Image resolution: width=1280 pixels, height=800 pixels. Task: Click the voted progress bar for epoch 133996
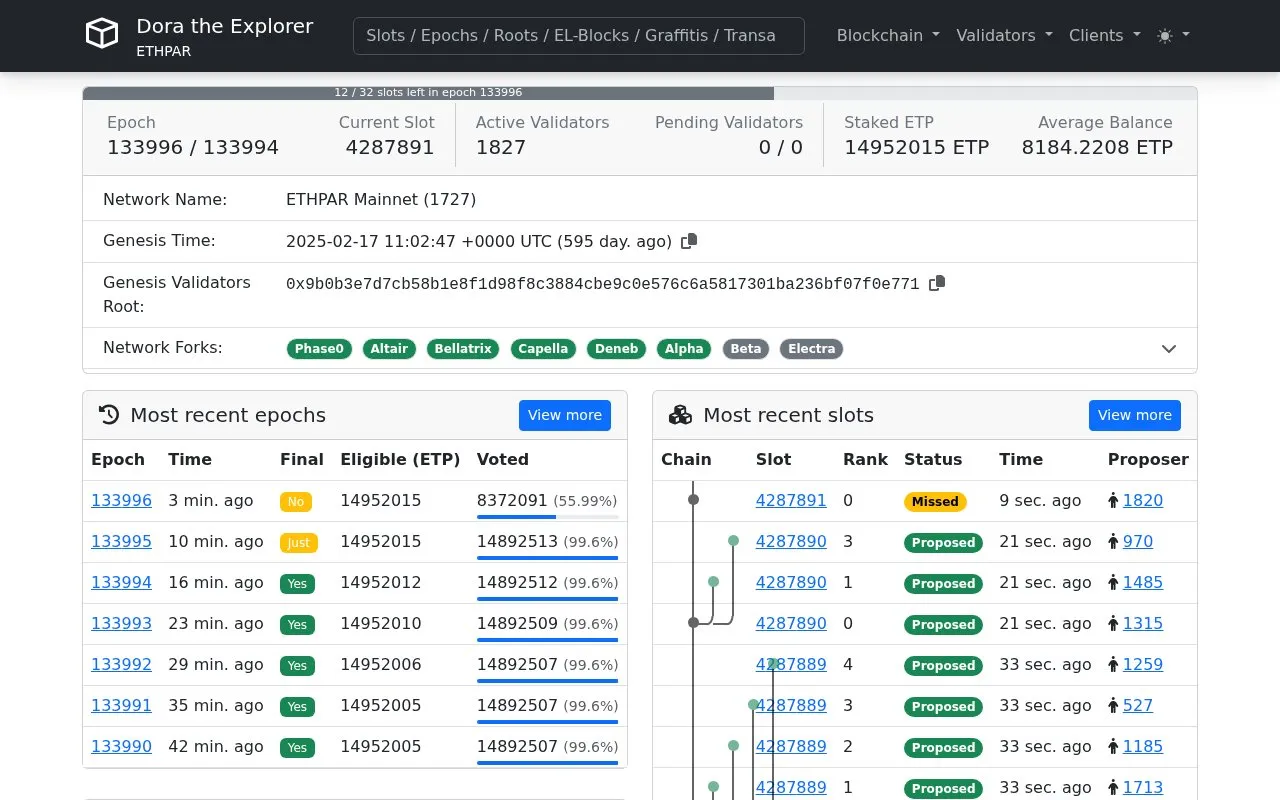[548, 517]
